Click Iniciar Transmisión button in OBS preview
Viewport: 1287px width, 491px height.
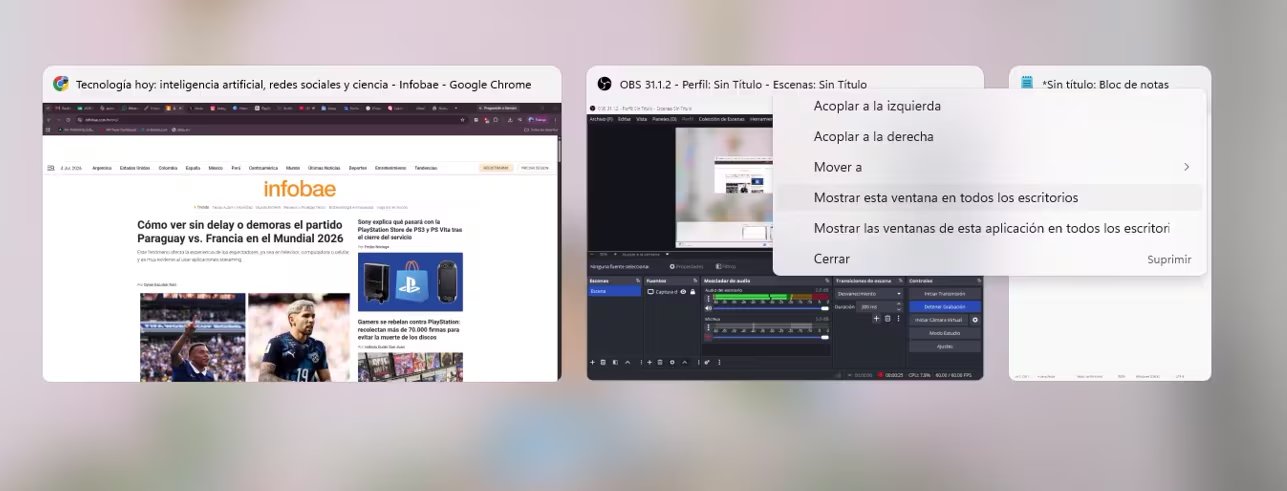click(945, 294)
